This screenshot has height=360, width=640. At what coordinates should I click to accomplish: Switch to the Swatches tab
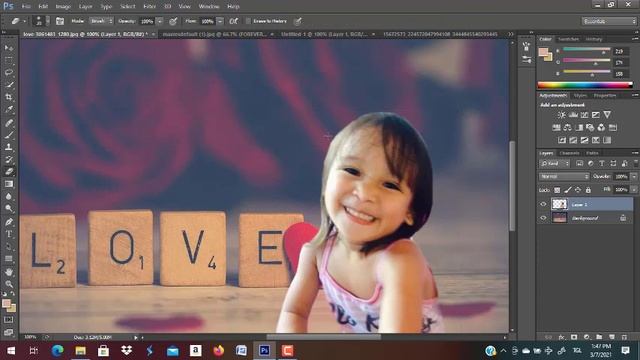[x=568, y=39]
